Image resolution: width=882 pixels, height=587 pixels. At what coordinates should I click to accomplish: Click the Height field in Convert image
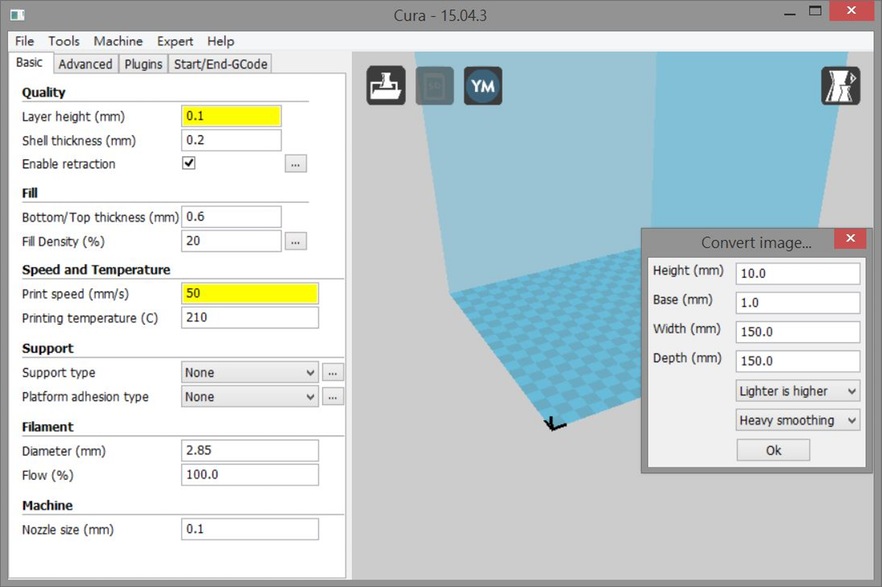tap(798, 273)
